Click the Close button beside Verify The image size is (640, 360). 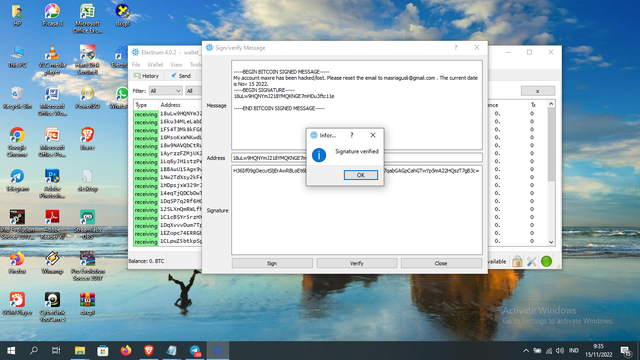click(441, 263)
